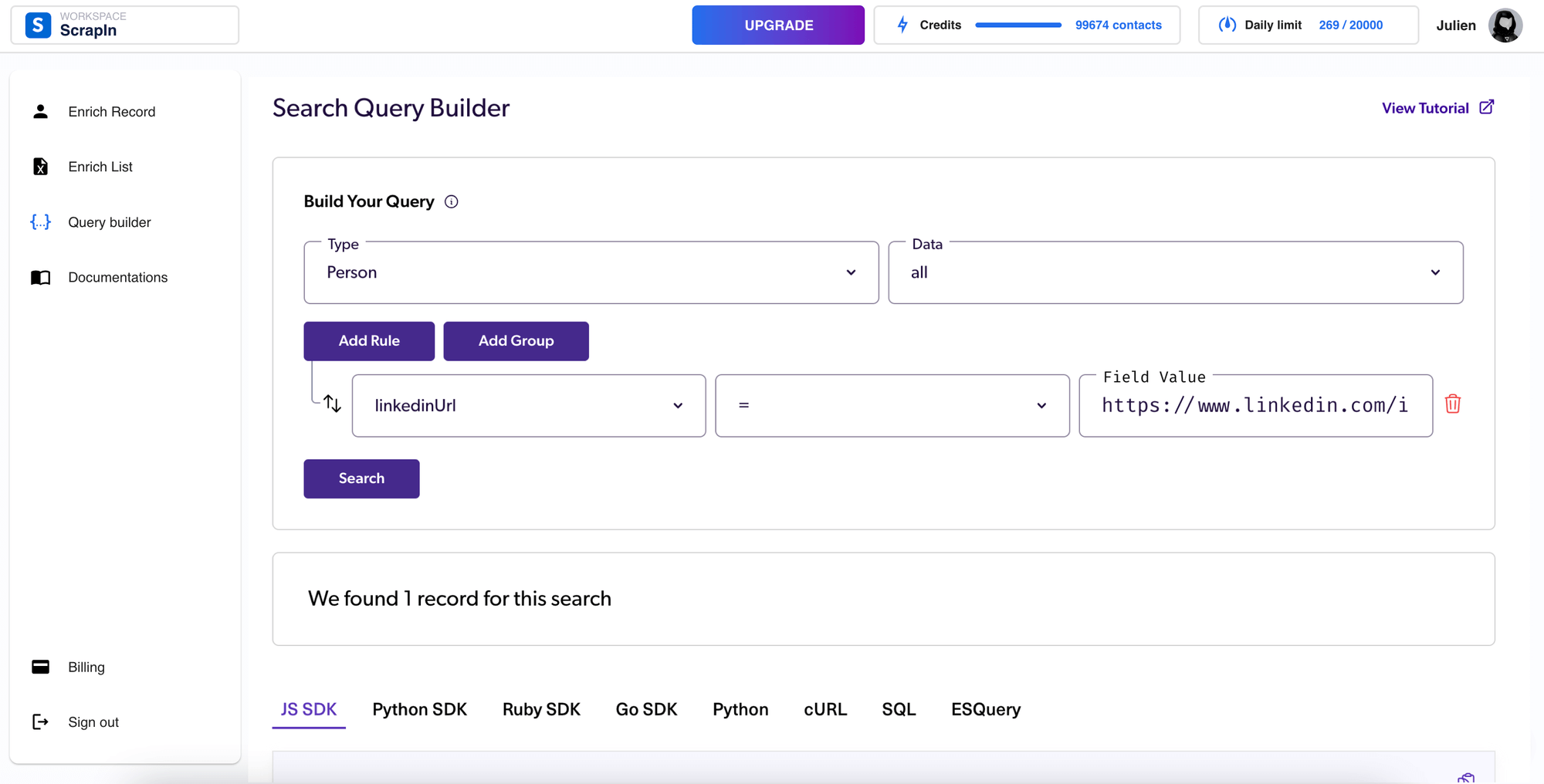The image size is (1544, 784).
Task: Click the Add Group button
Action: click(516, 341)
